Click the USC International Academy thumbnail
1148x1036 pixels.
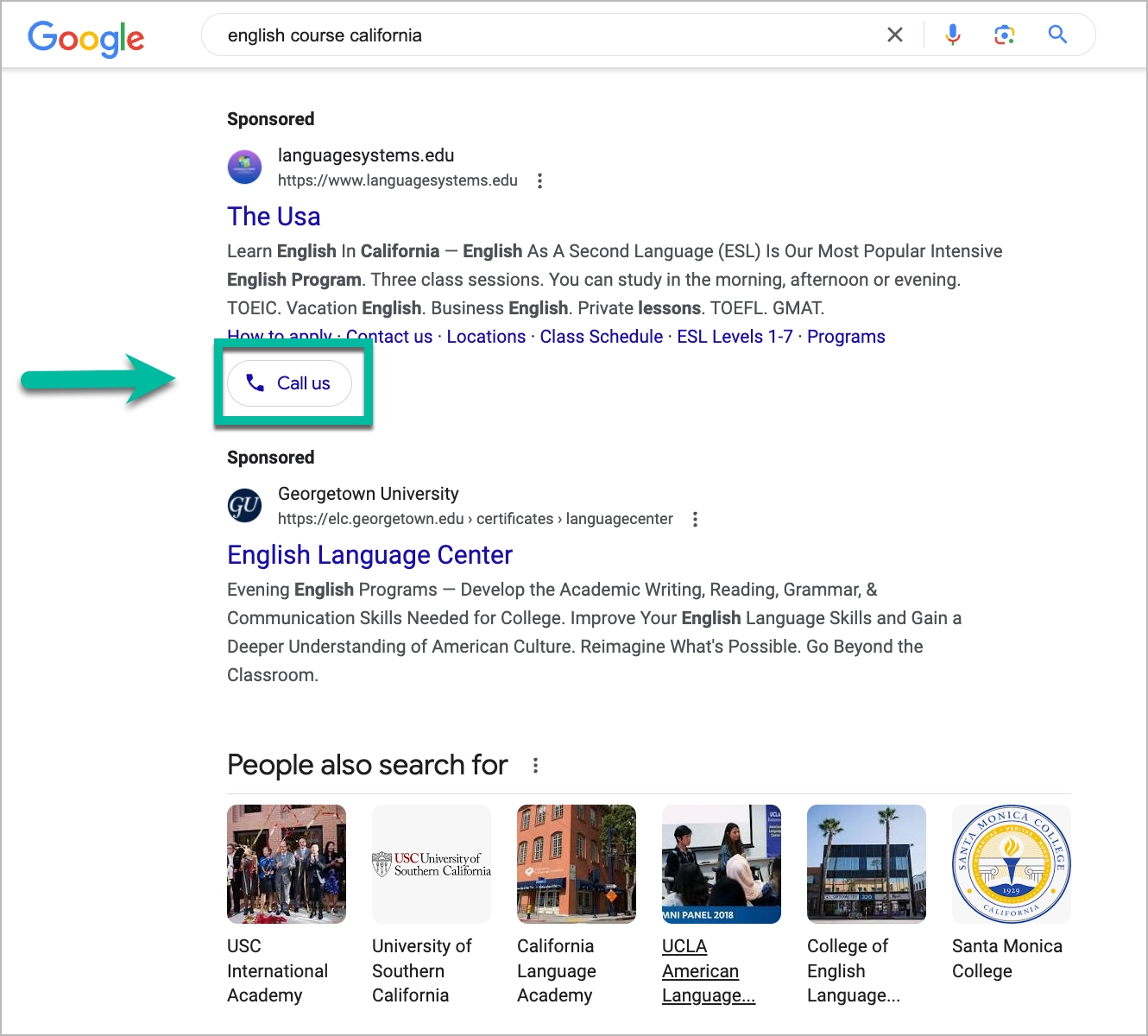(x=286, y=863)
